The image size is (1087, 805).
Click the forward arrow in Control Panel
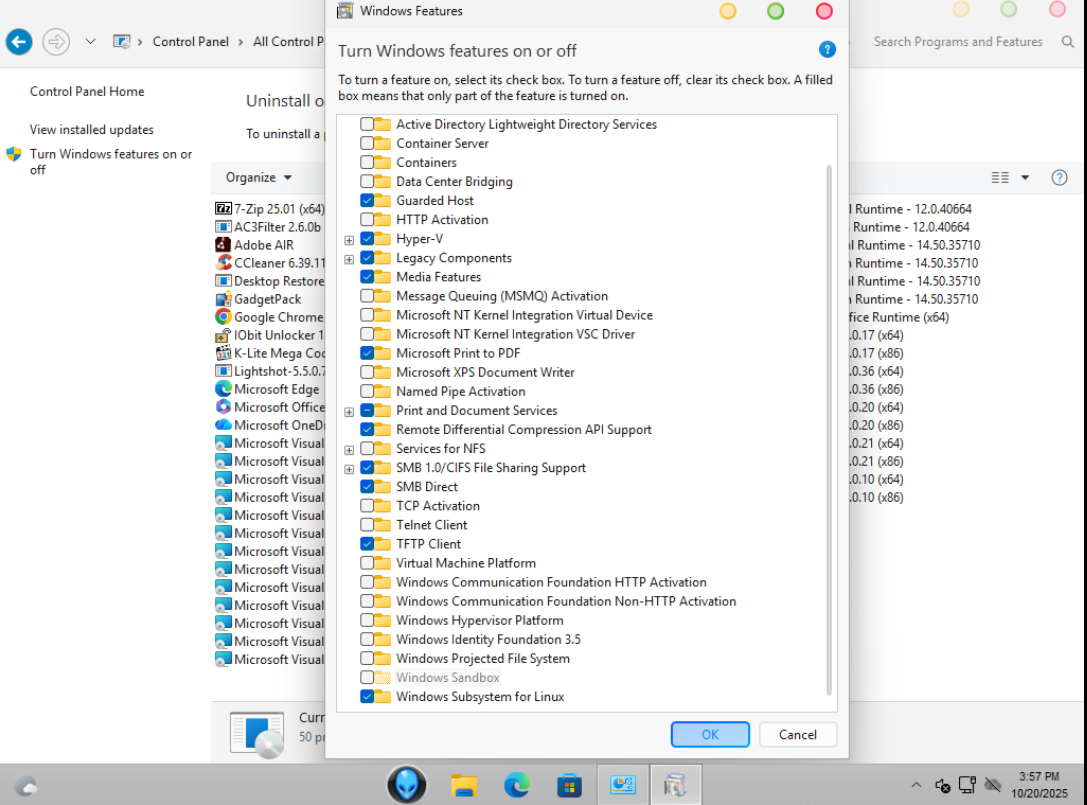pos(56,42)
